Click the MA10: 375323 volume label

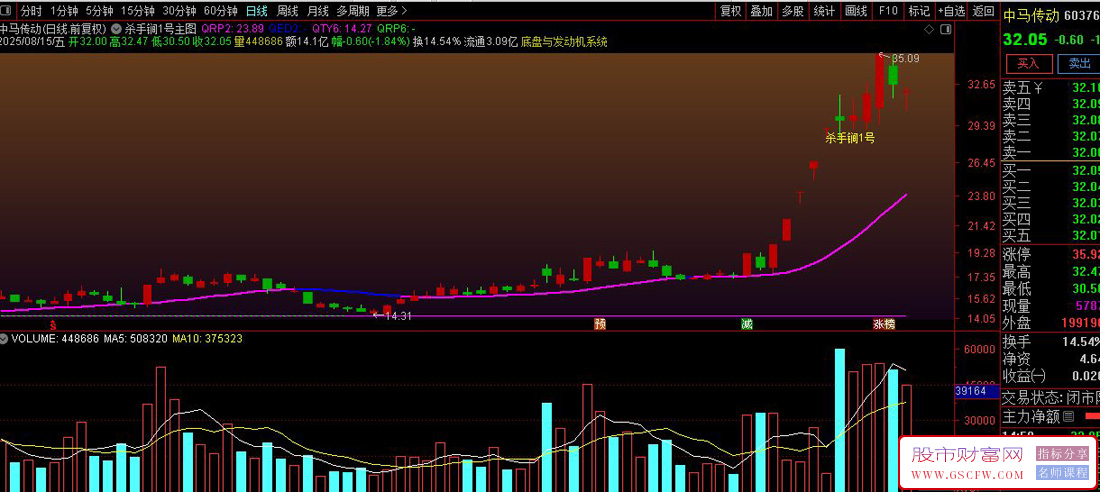point(207,338)
